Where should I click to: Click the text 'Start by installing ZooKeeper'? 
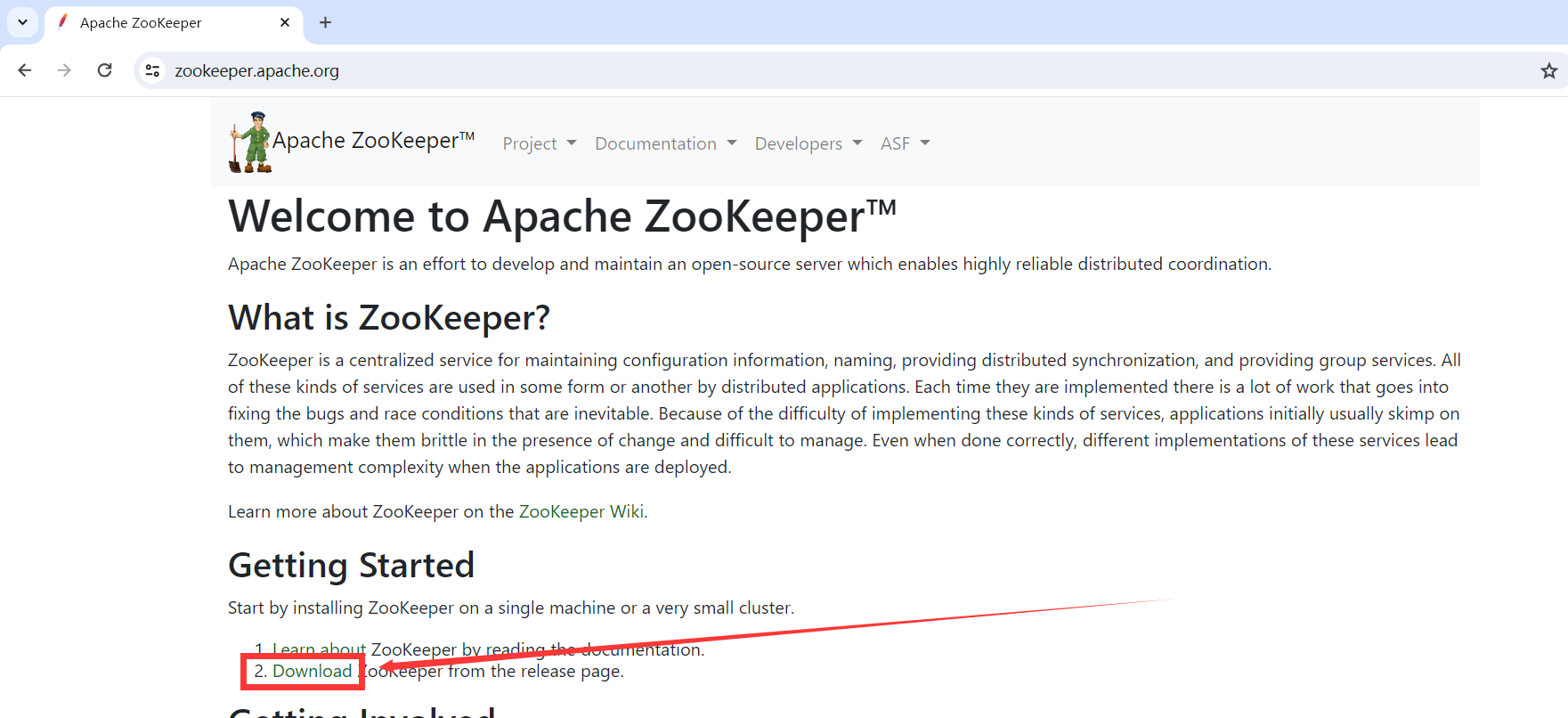[341, 608]
